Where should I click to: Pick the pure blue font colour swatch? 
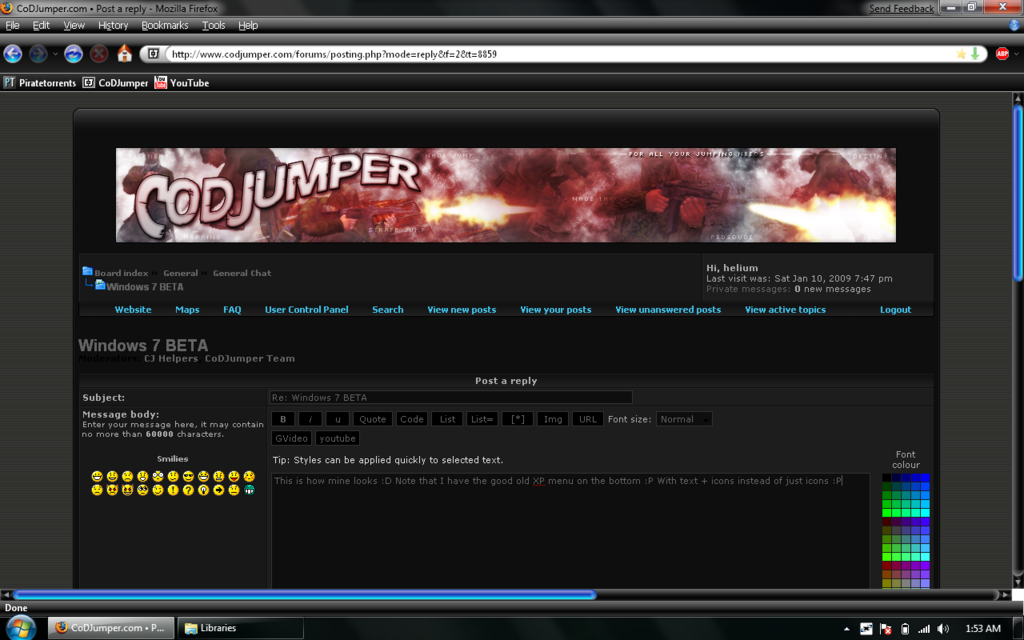[x=924, y=477]
